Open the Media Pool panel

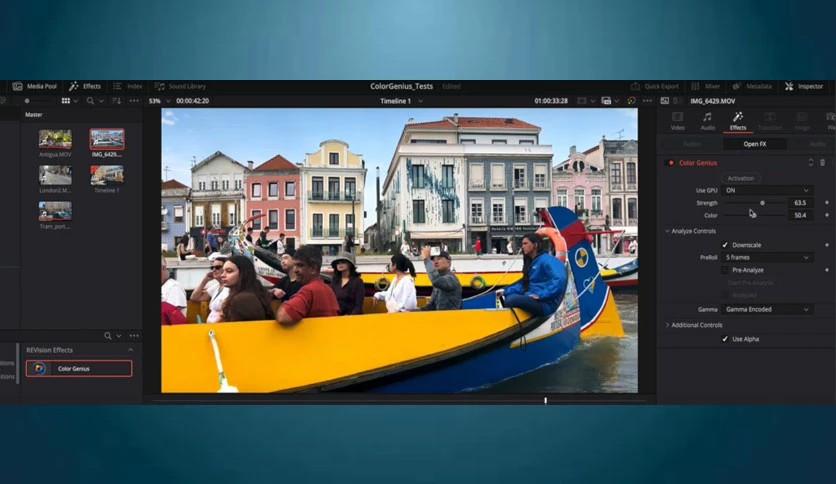click(35, 86)
